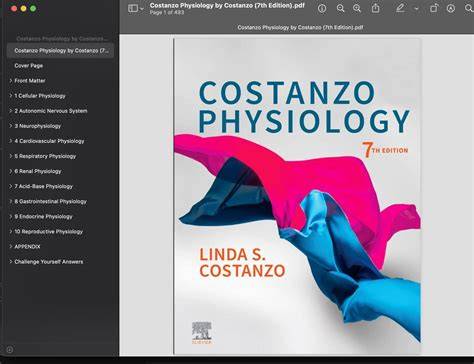Select the highlighted Costanzo Physiology outline entry
The image size is (474, 364).
(61, 51)
